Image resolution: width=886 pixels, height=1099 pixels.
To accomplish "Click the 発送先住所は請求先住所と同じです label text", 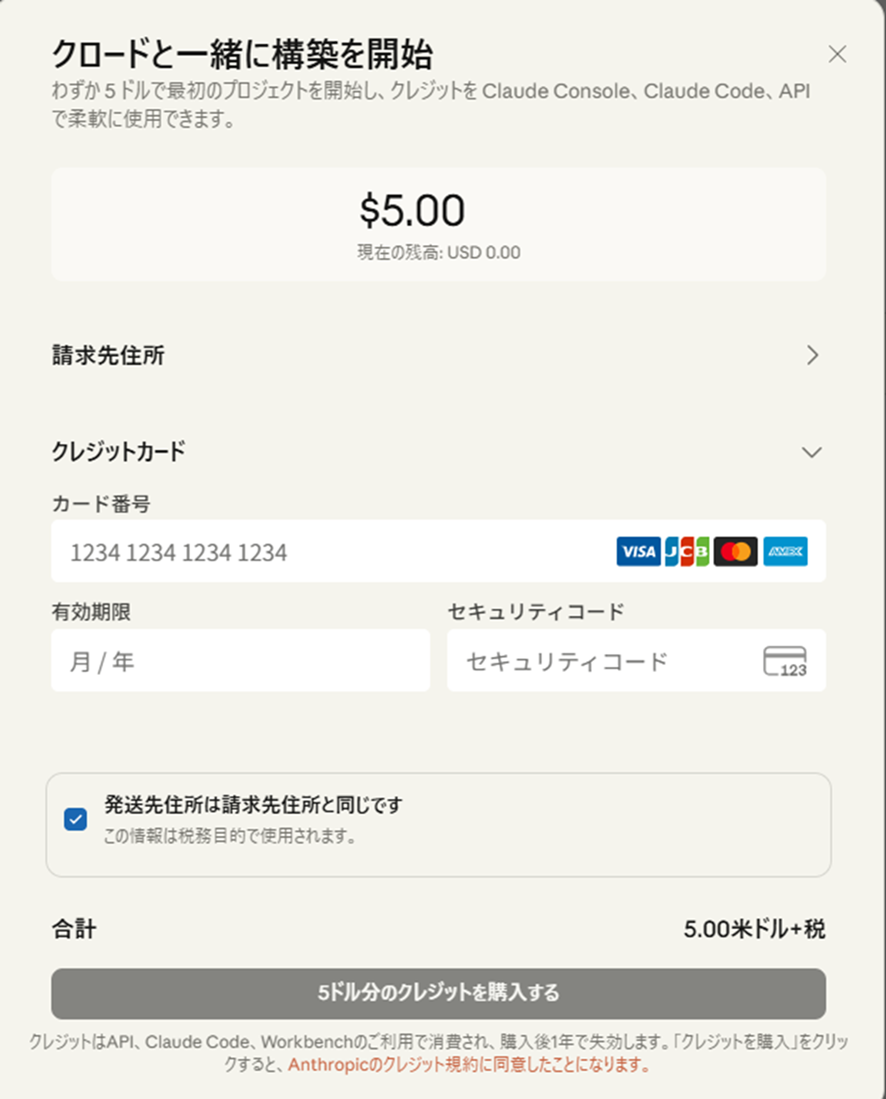I will click(252, 805).
